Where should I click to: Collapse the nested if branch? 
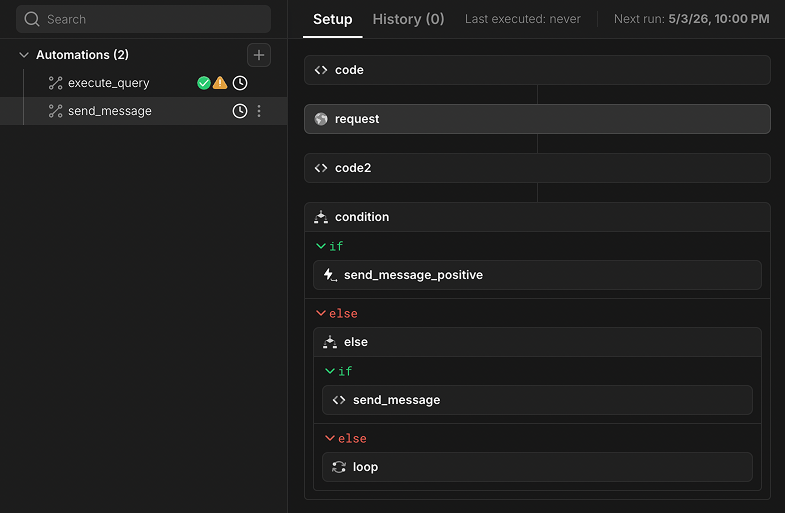coord(330,371)
